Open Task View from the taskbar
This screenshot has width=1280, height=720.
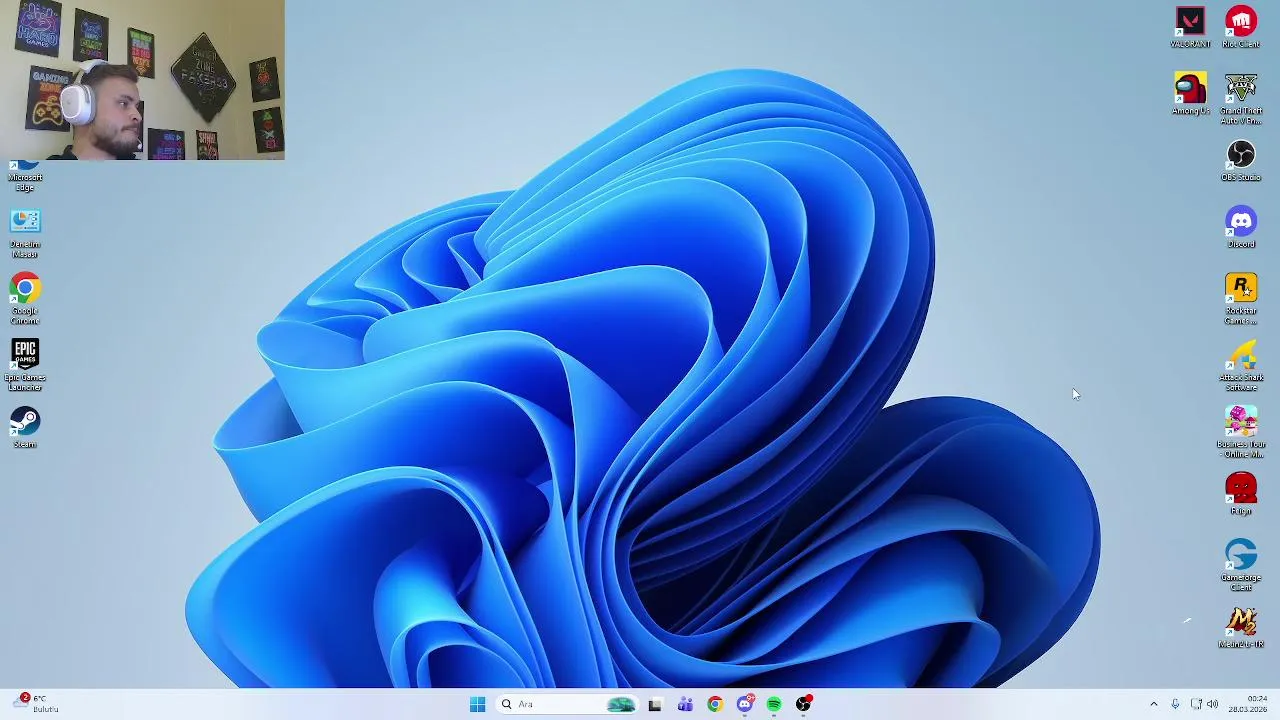(655, 704)
